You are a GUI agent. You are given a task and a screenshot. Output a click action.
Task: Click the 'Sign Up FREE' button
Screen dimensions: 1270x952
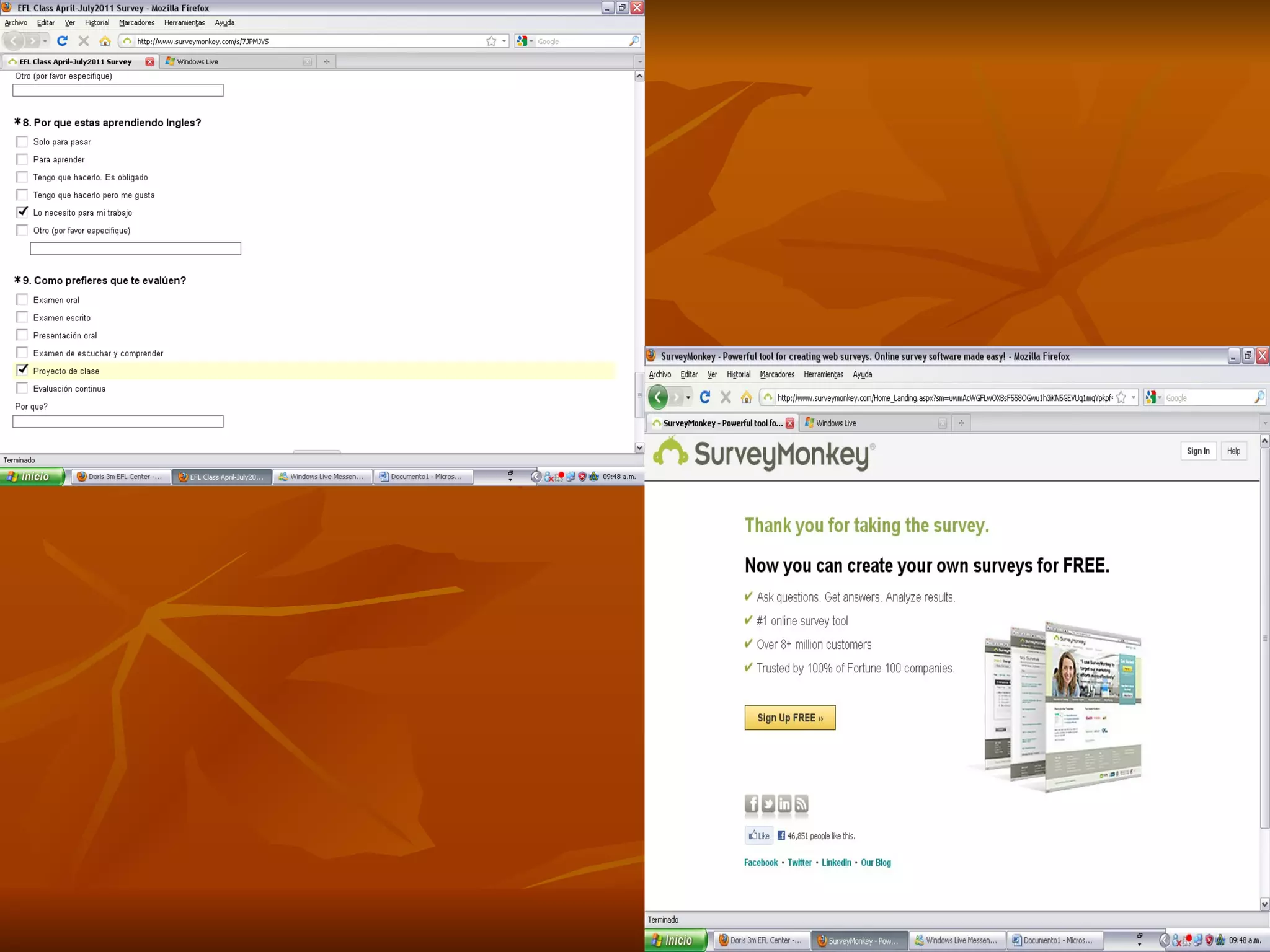pos(789,718)
